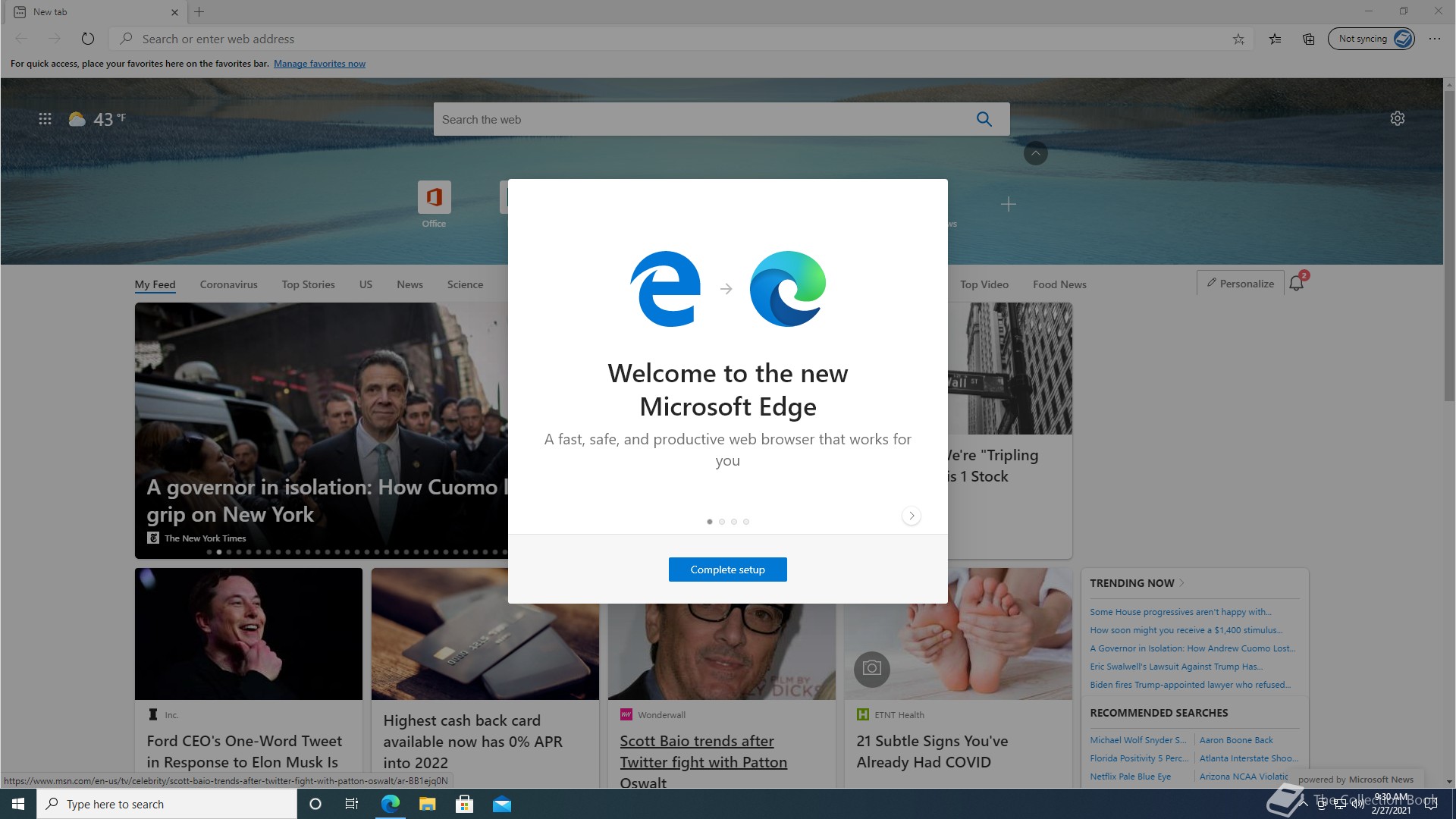Open 21 Subtle Signs You've Already Had COVID
The image size is (1456, 819).
point(932,752)
